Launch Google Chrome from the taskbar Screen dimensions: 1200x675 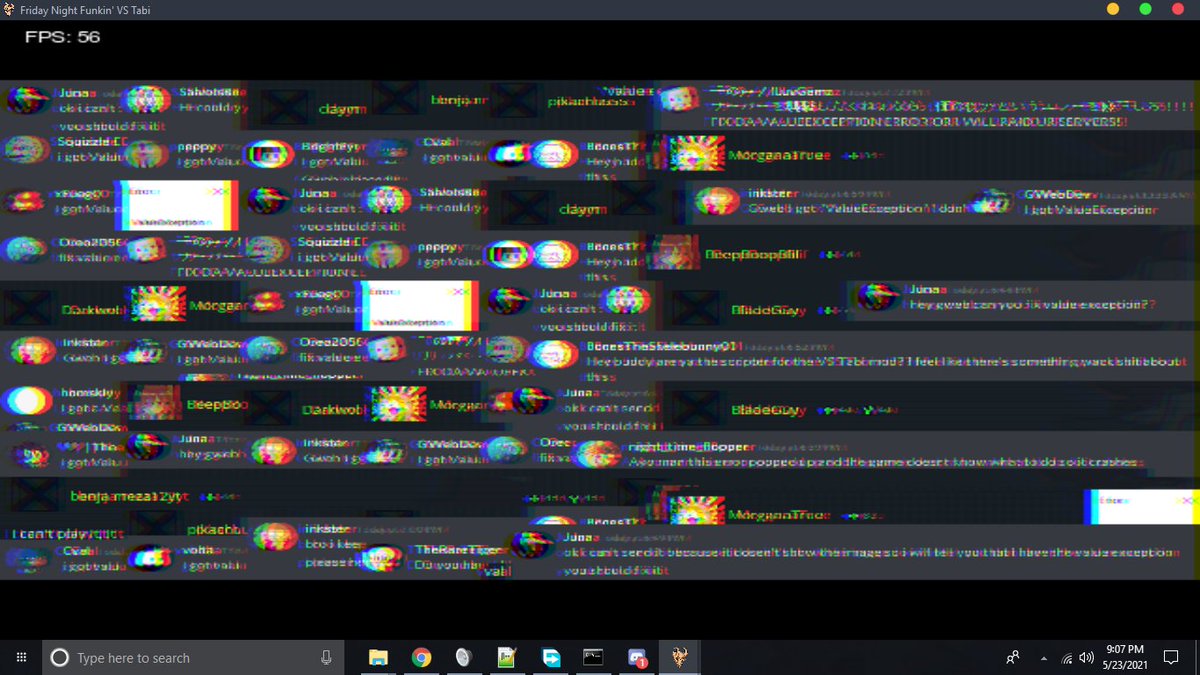[421, 657]
